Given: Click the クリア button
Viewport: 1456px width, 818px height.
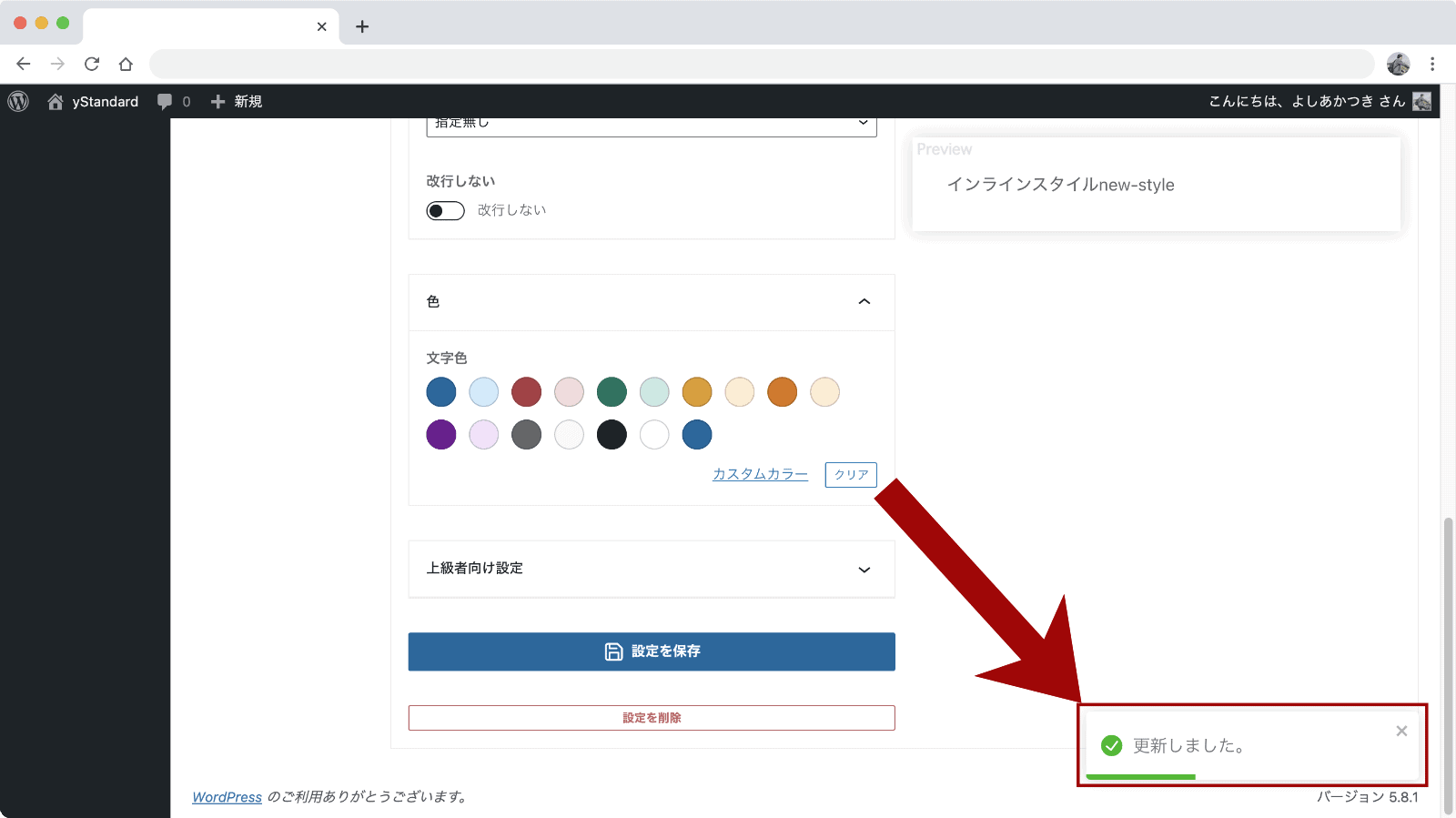Looking at the screenshot, I should [851, 475].
